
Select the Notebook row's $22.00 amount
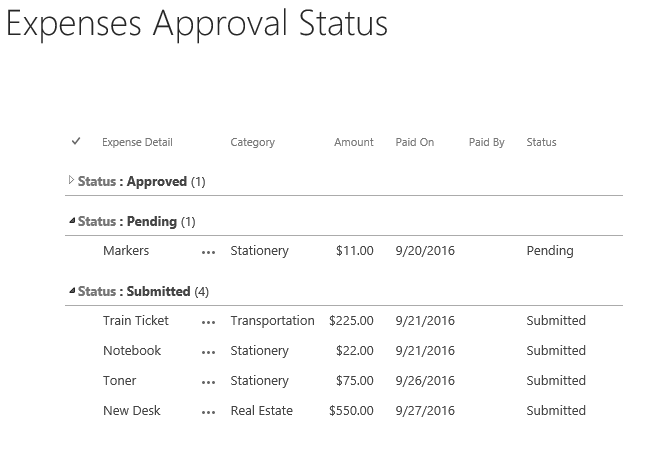(x=355, y=351)
